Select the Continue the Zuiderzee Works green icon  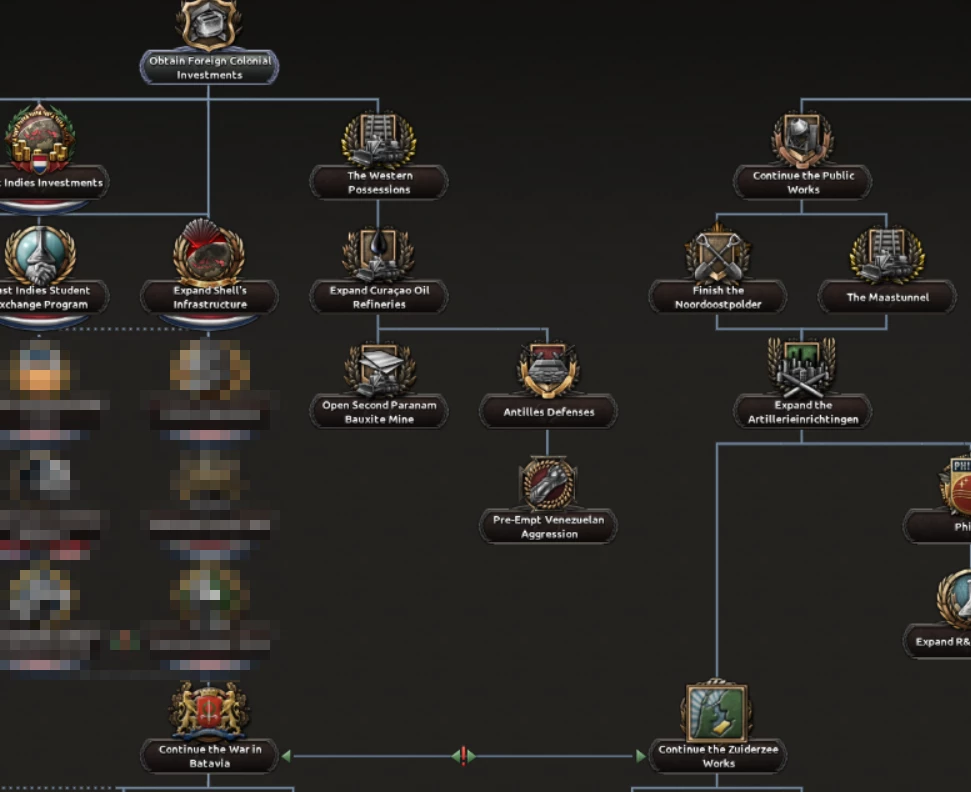pyautogui.click(x=717, y=710)
